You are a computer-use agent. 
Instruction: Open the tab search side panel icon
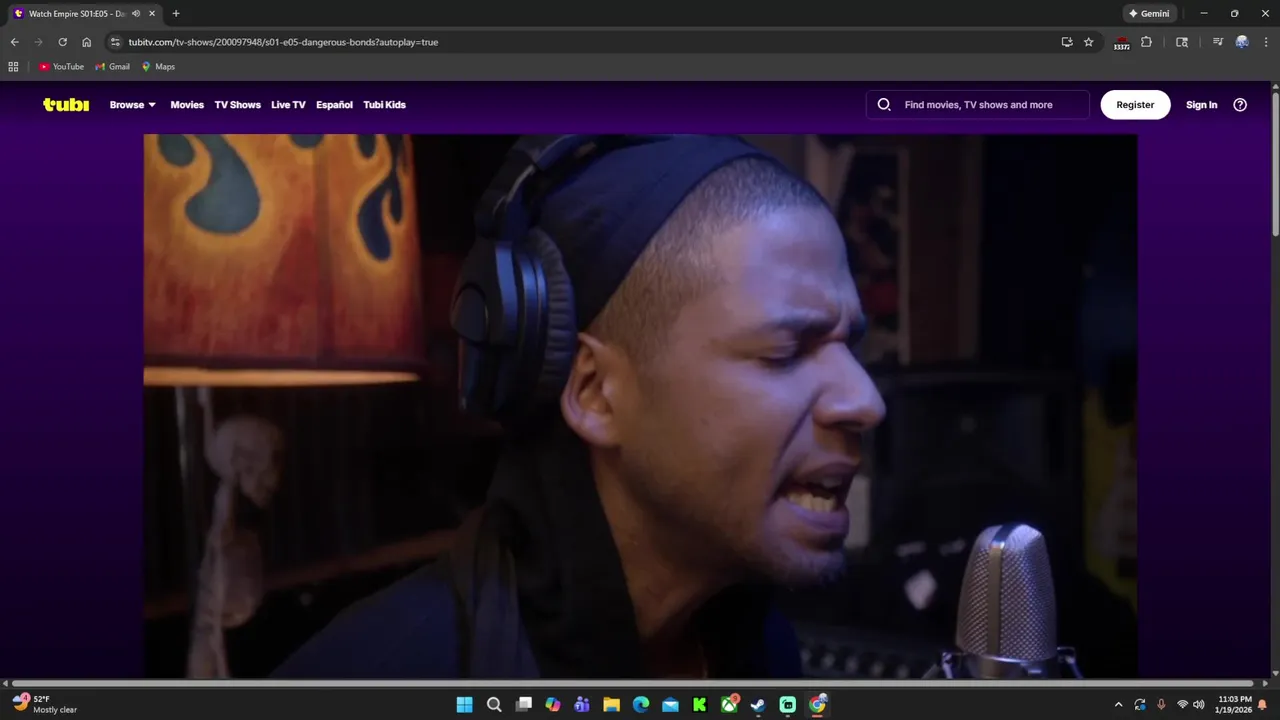click(1182, 42)
